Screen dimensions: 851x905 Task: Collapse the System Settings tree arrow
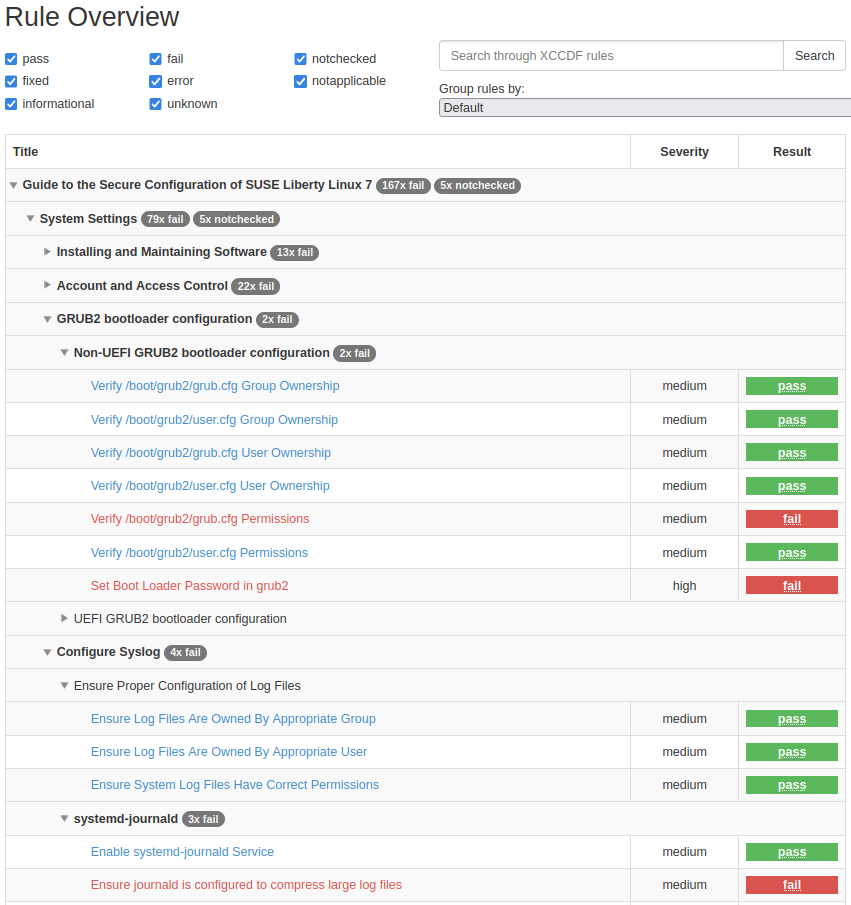[30, 219]
